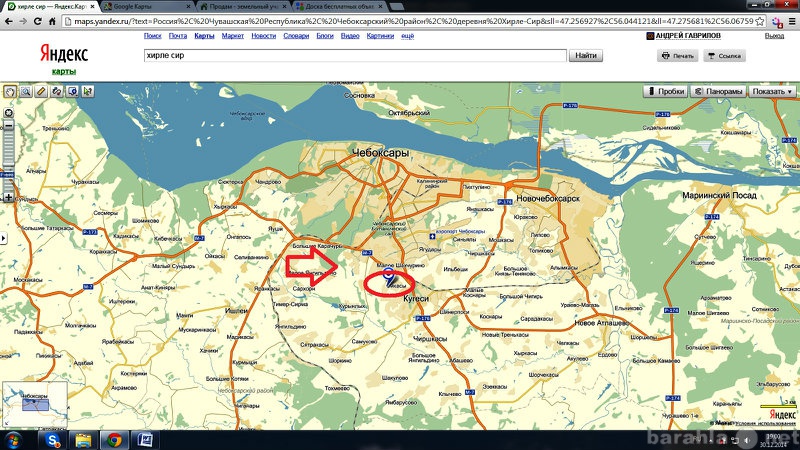The height and width of the screenshot is (450, 800).
Task: Open the Word taskbar icon
Action: (144, 440)
